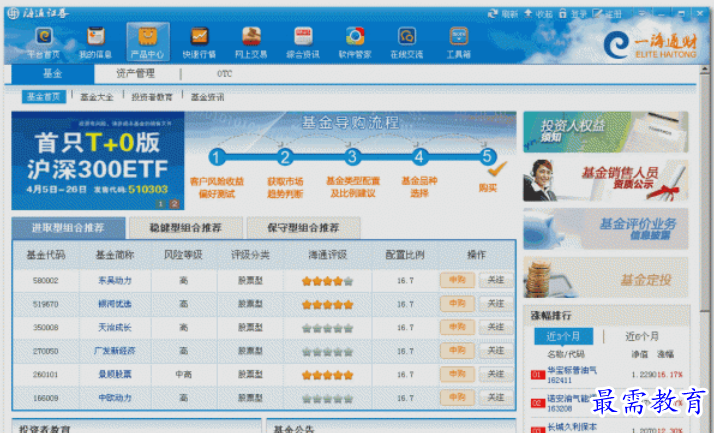Click 刷新 refresh in title bar
The width and height of the screenshot is (714, 433).
pyautogui.click(x=503, y=14)
